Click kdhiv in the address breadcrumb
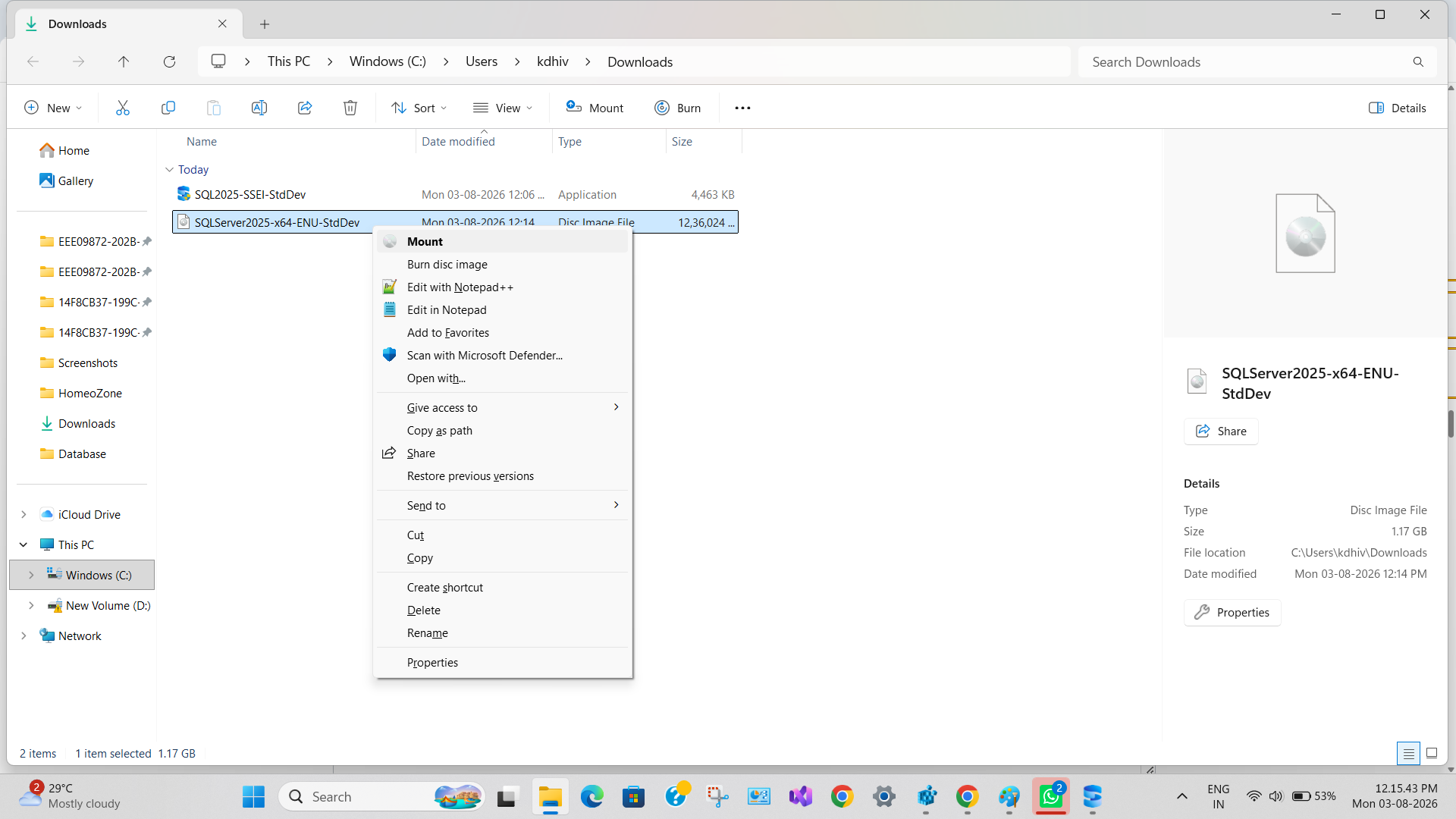 pyautogui.click(x=552, y=61)
